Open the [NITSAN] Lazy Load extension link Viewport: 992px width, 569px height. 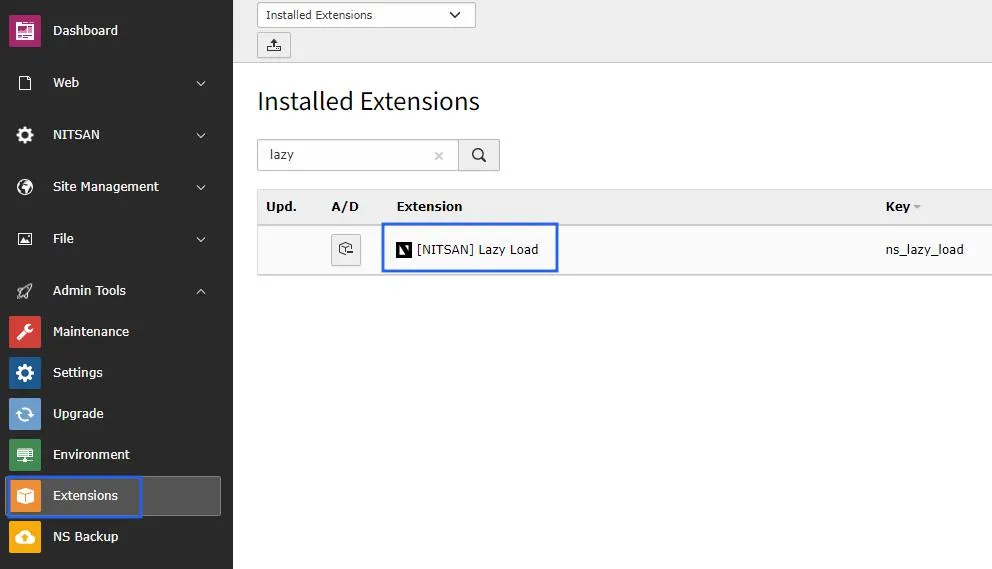point(478,249)
